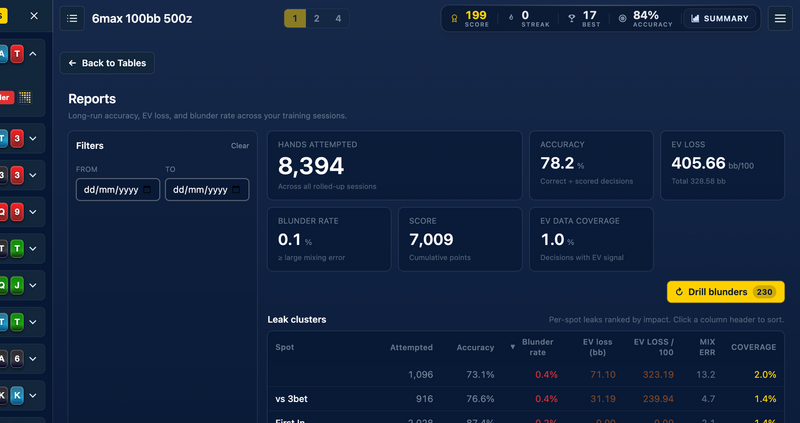This screenshot has height=423, width=800.
Task: Sort by Blunder rate column header
Action: (537, 347)
